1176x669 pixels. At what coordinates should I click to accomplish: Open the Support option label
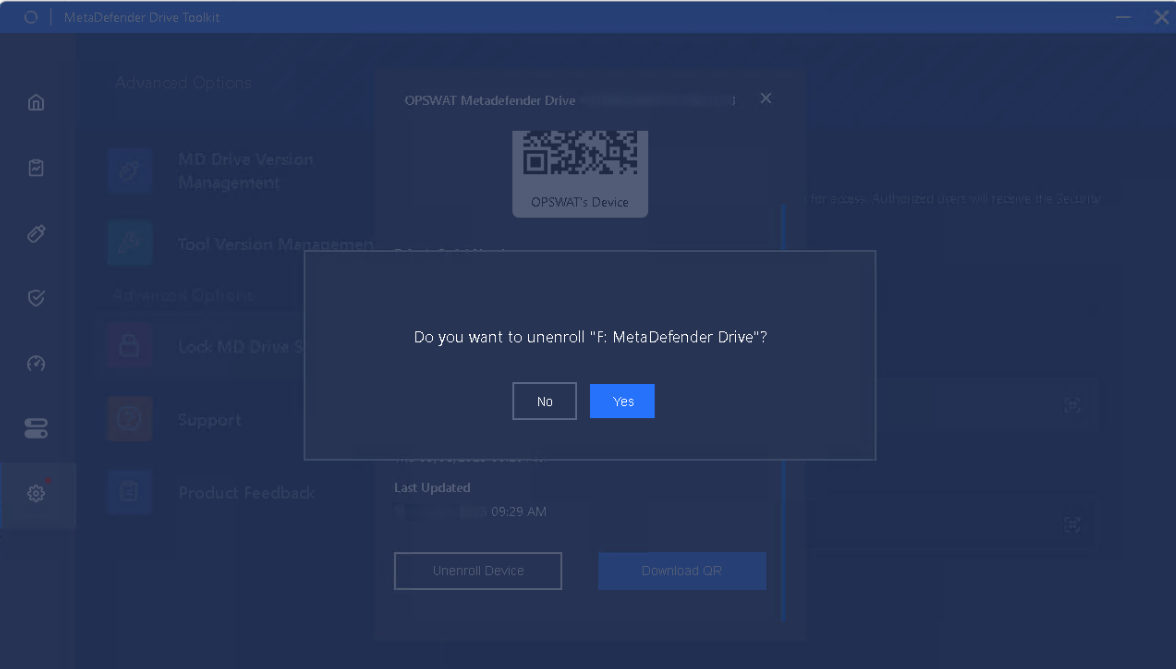click(x=209, y=420)
